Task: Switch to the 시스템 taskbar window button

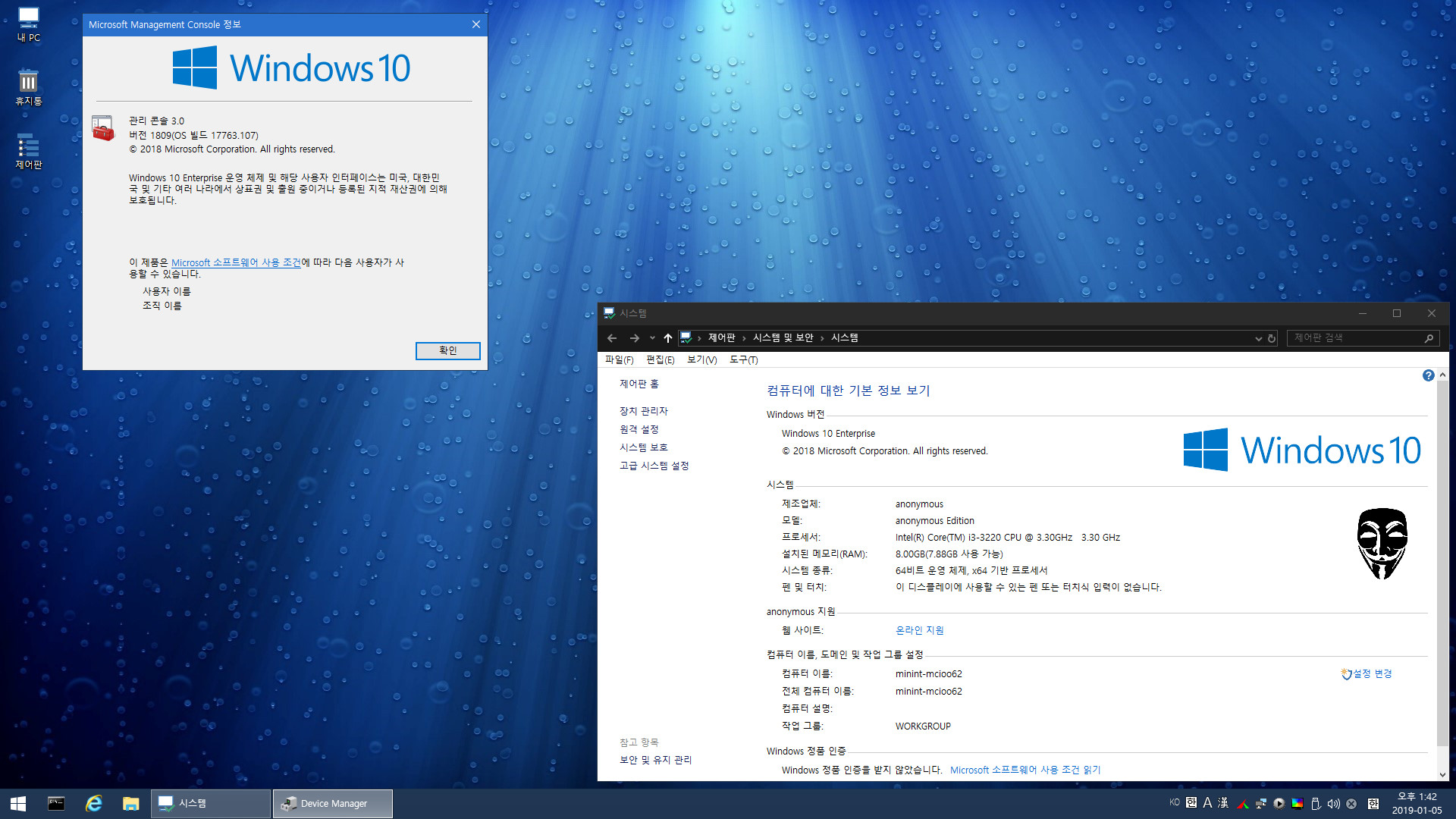Action: click(x=211, y=804)
